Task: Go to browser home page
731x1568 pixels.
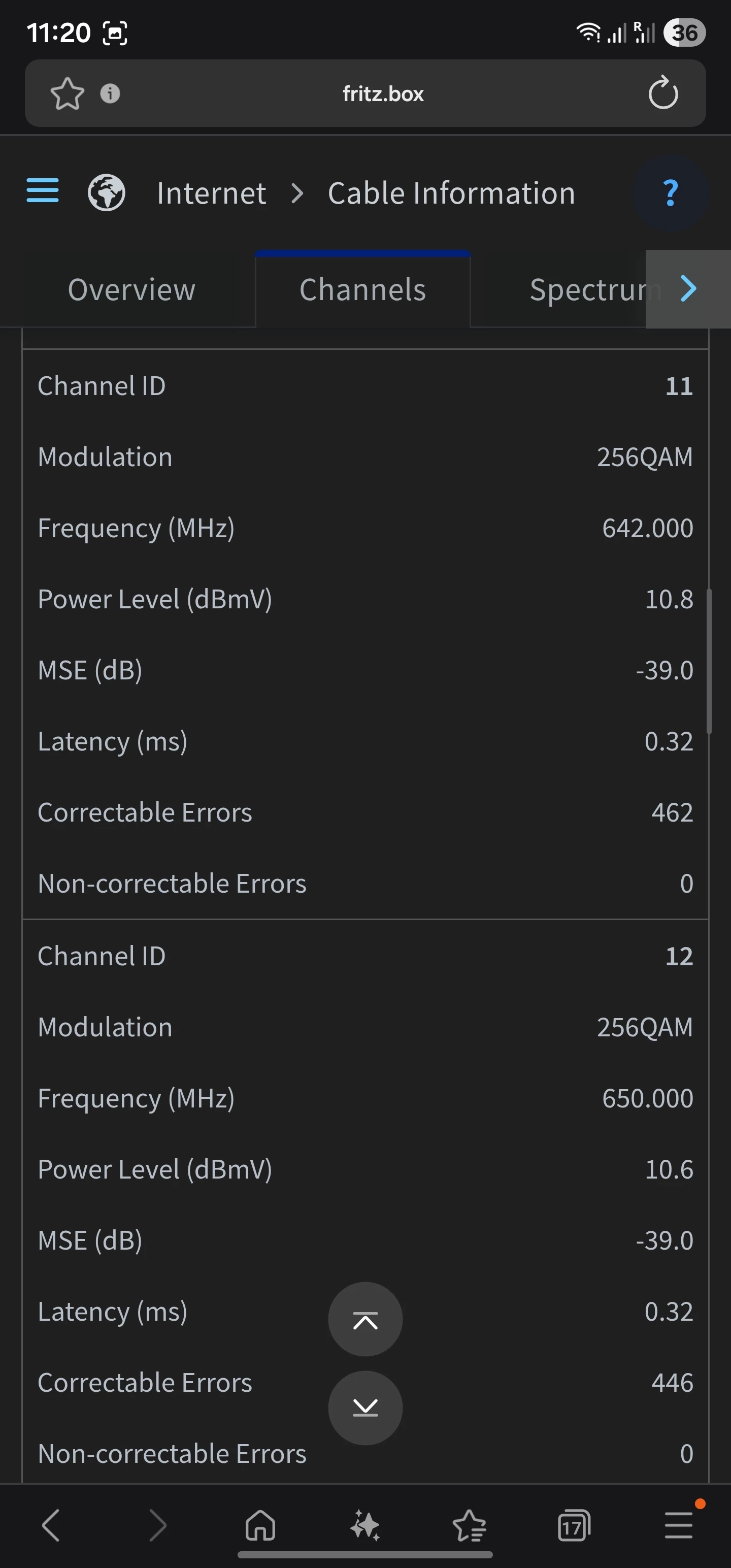Action: pos(260,1525)
